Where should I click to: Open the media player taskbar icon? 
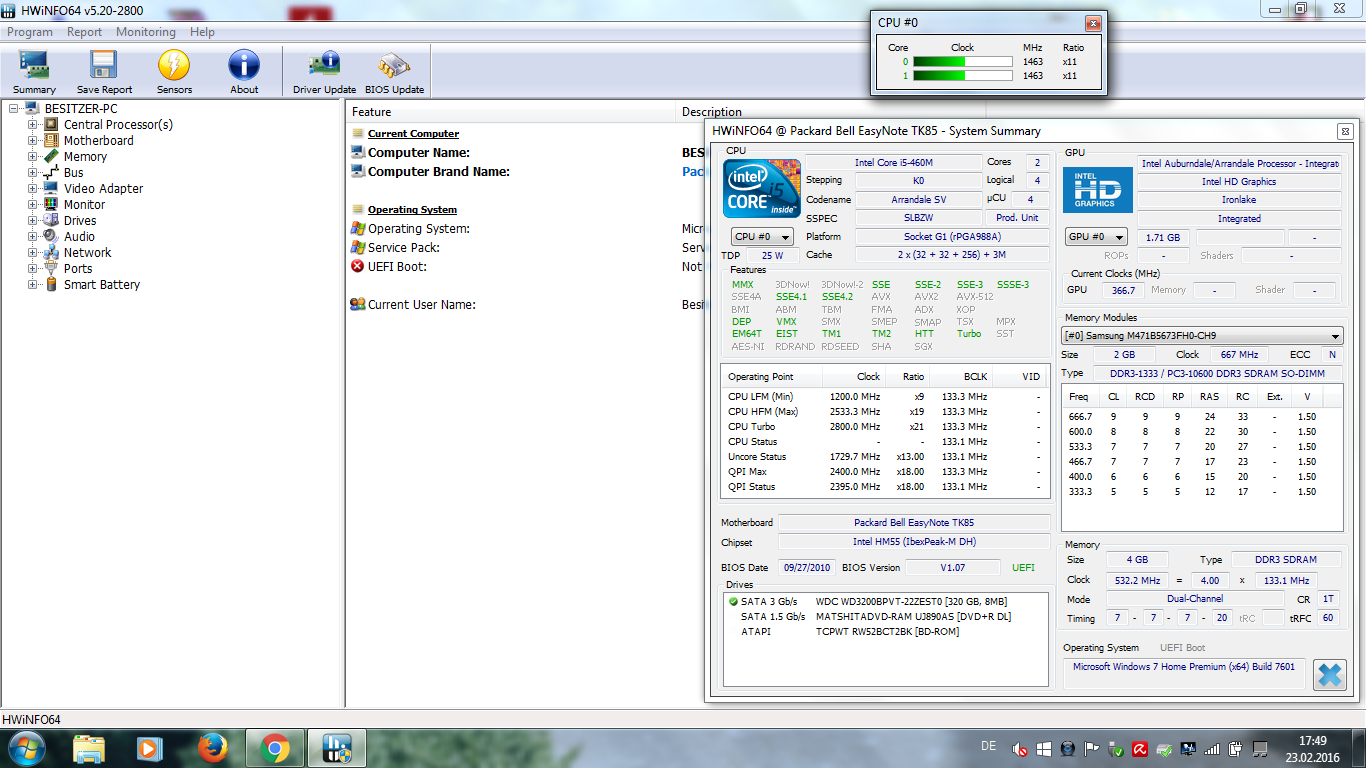[149, 748]
